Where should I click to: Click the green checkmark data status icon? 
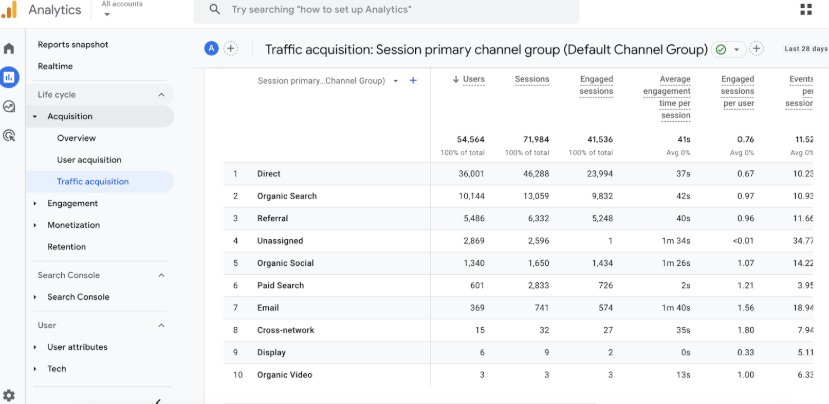click(x=721, y=49)
